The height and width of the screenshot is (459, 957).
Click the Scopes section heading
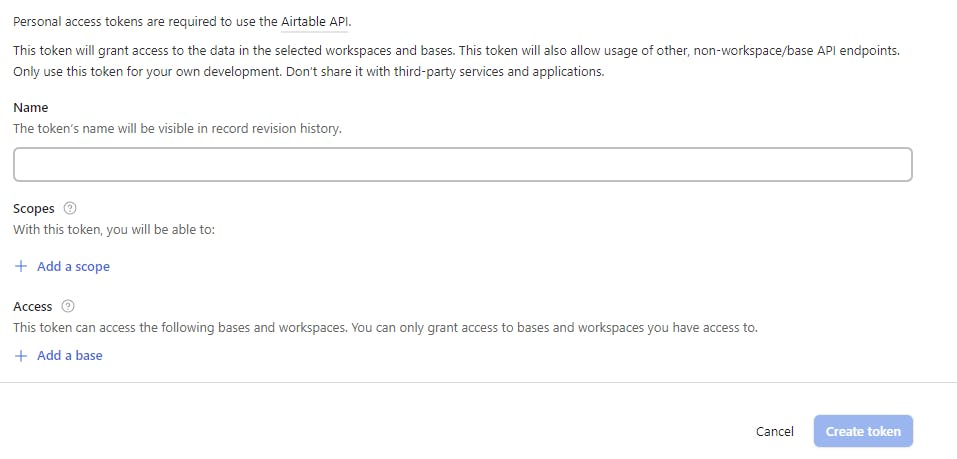[x=34, y=209]
